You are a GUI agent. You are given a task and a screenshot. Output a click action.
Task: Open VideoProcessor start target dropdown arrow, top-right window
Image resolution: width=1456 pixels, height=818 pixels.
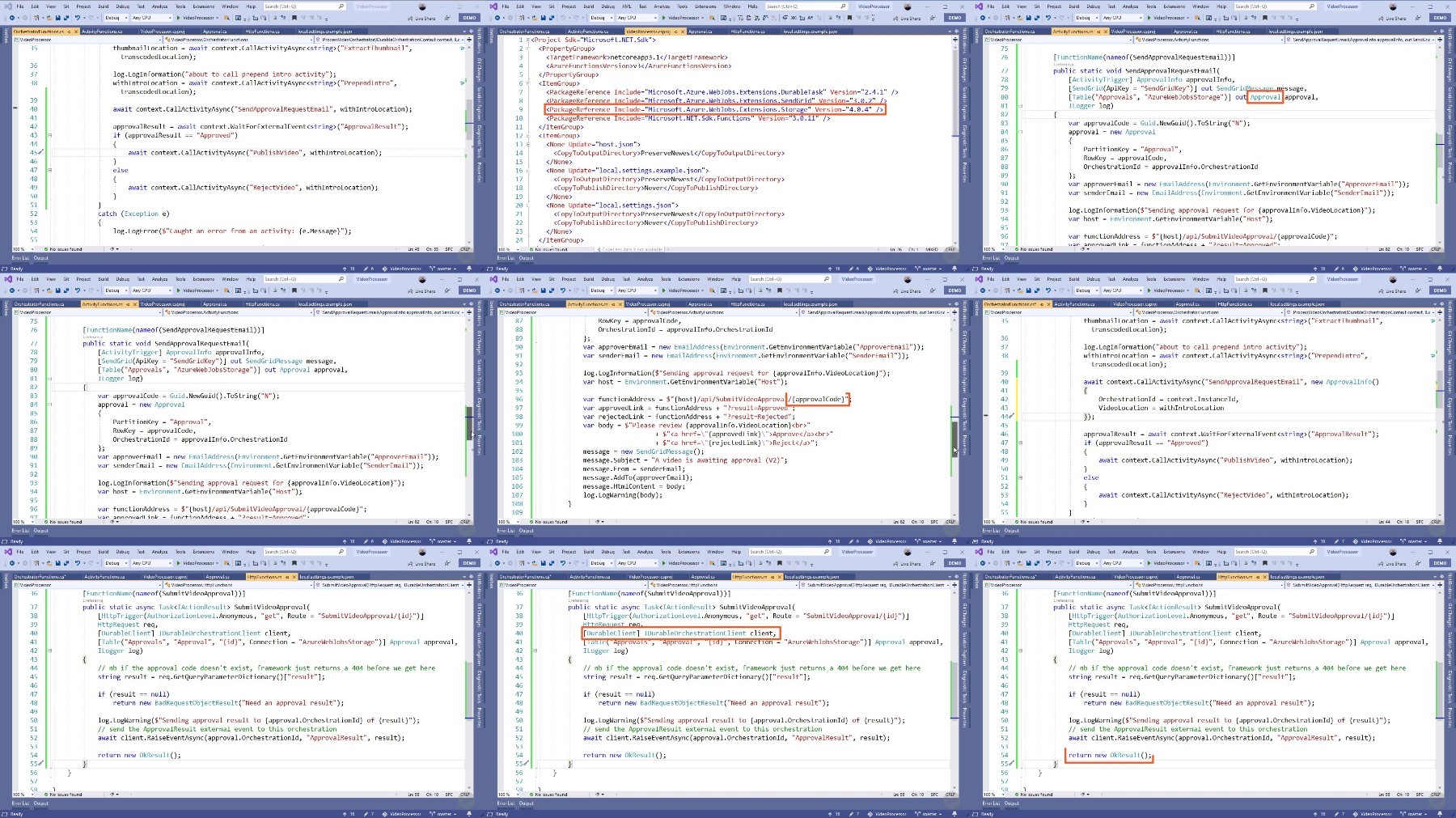(x=1187, y=18)
